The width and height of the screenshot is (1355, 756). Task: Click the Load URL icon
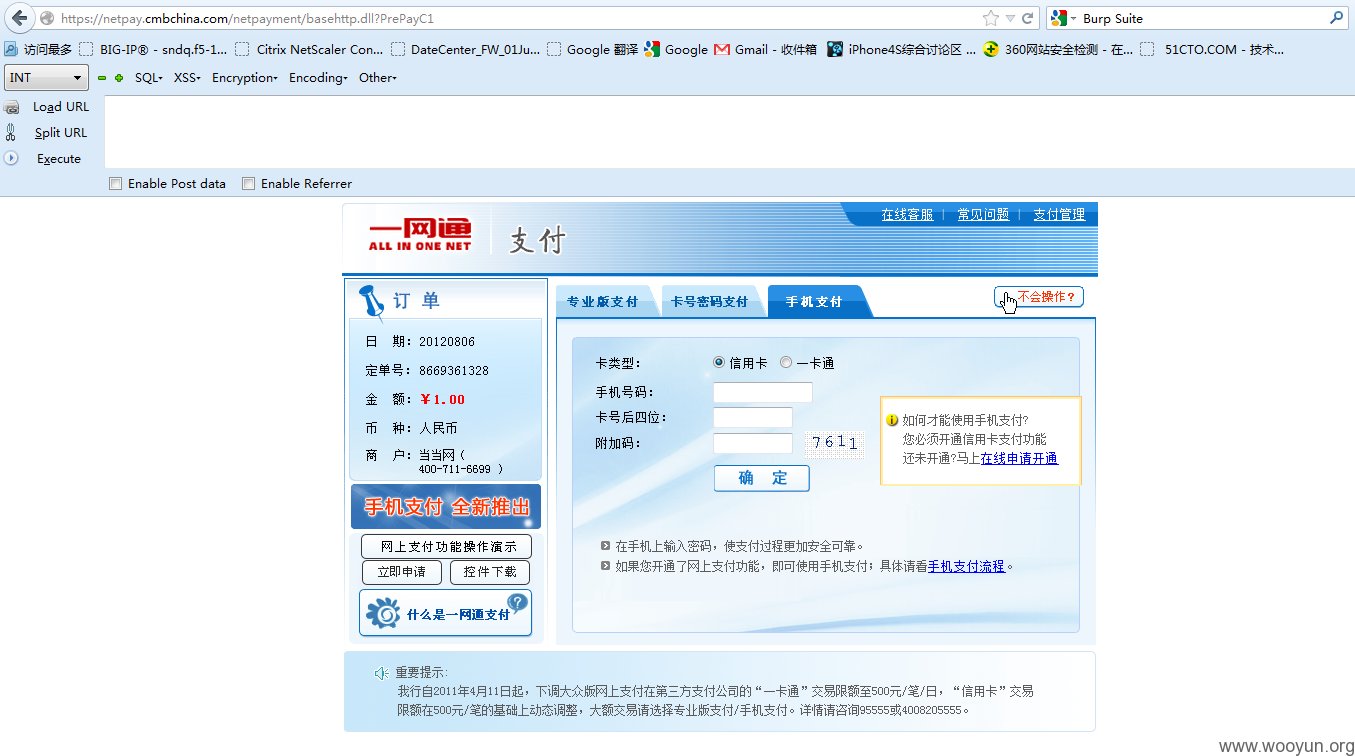pos(12,107)
